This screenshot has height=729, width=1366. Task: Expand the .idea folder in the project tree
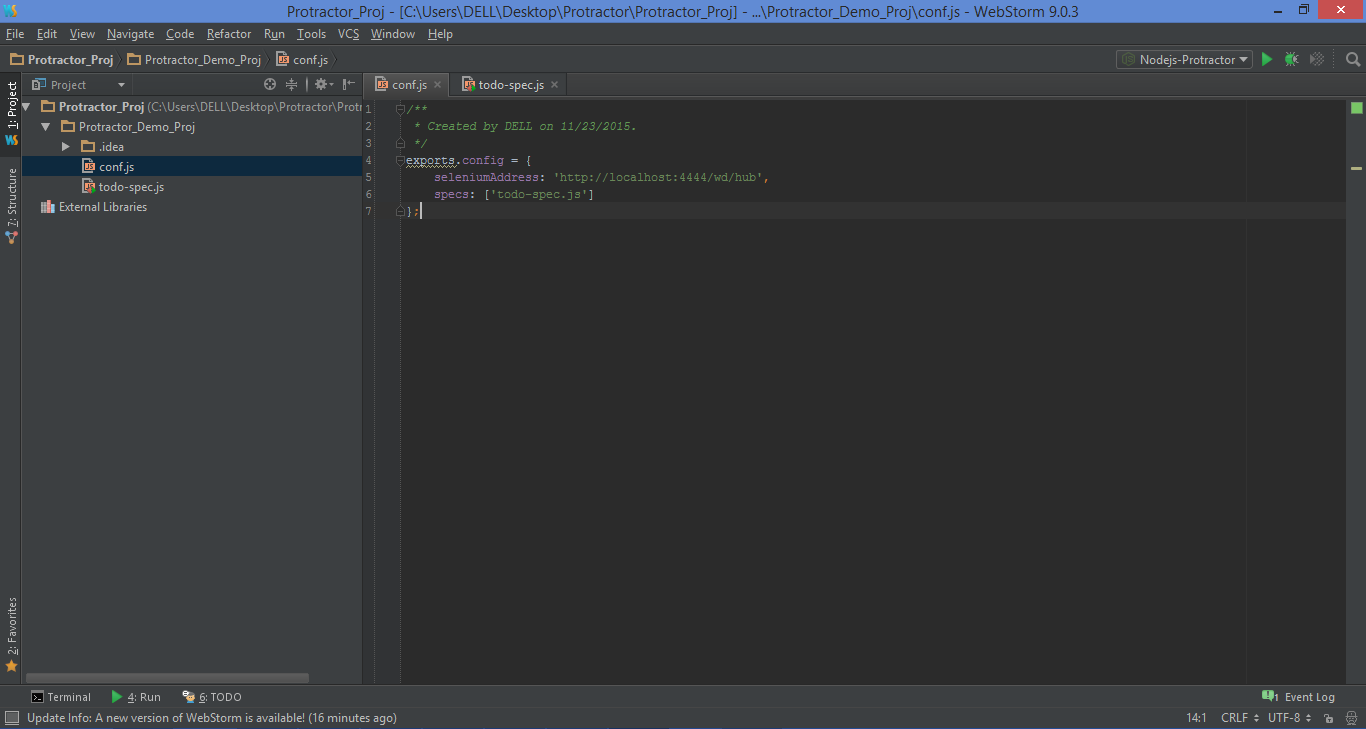click(65, 146)
